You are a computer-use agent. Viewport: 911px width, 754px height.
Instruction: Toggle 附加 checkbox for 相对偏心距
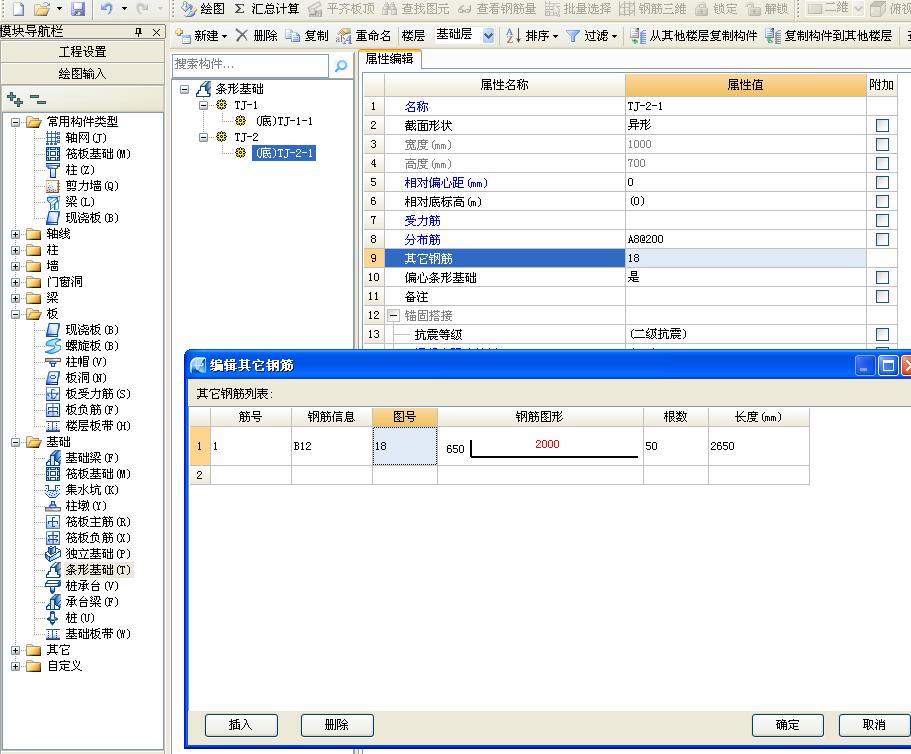[x=882, y=182]
